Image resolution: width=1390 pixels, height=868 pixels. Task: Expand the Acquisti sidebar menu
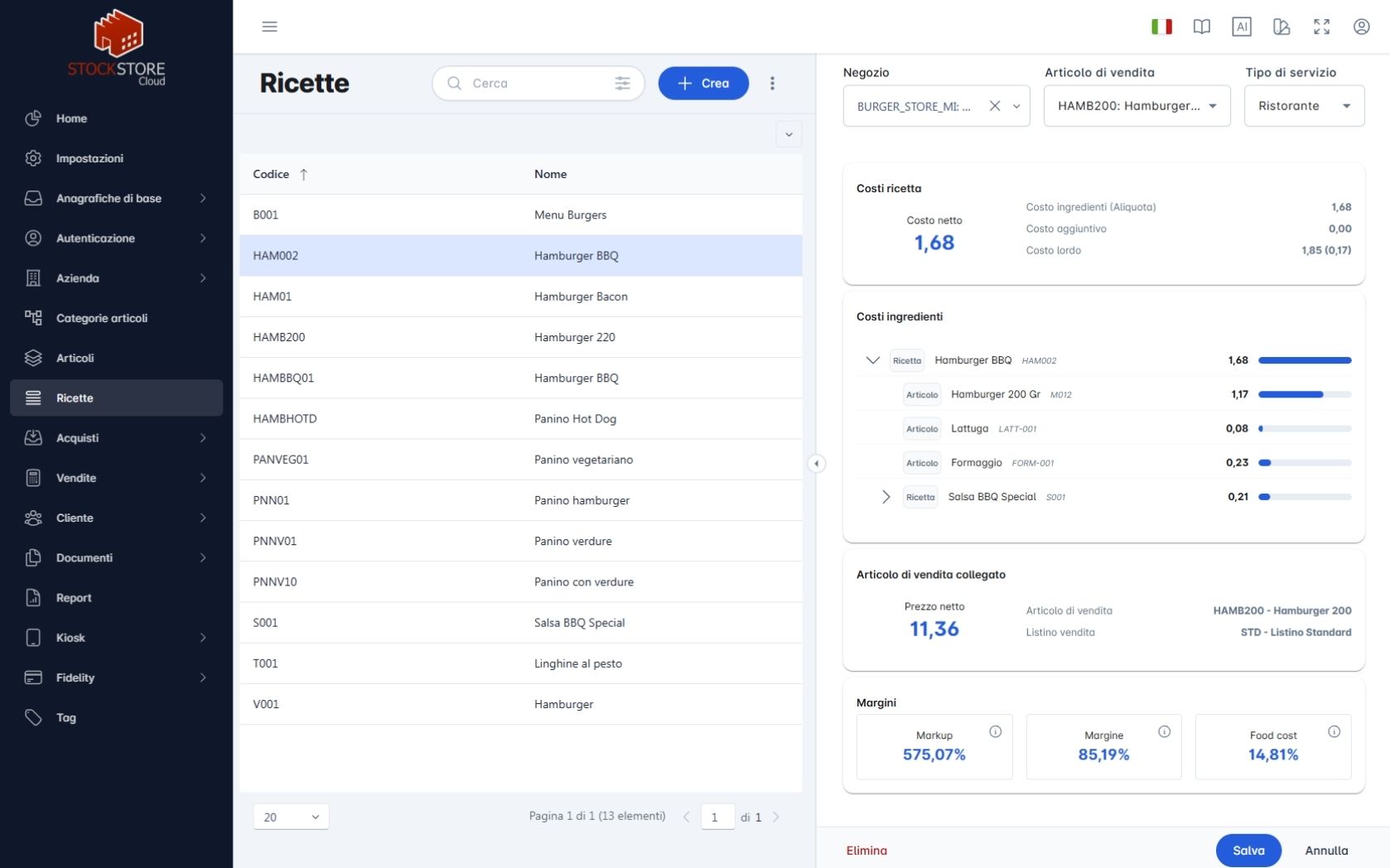[116, 437]
